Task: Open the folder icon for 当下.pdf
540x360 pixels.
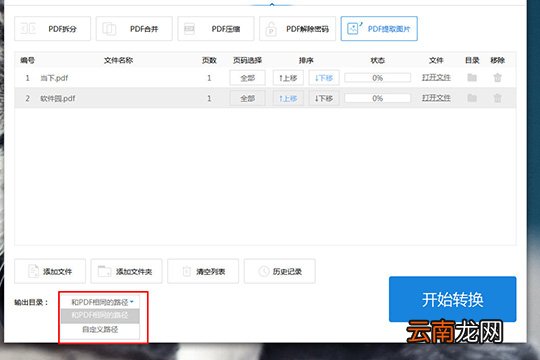Action: pyautogui.click(x=472, y=78)
